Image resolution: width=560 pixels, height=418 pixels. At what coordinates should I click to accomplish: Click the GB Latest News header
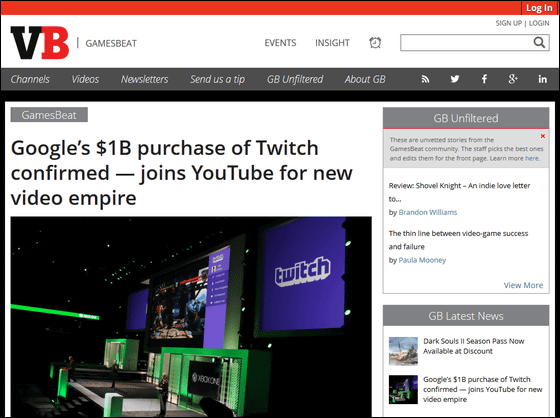click(466, 316)
